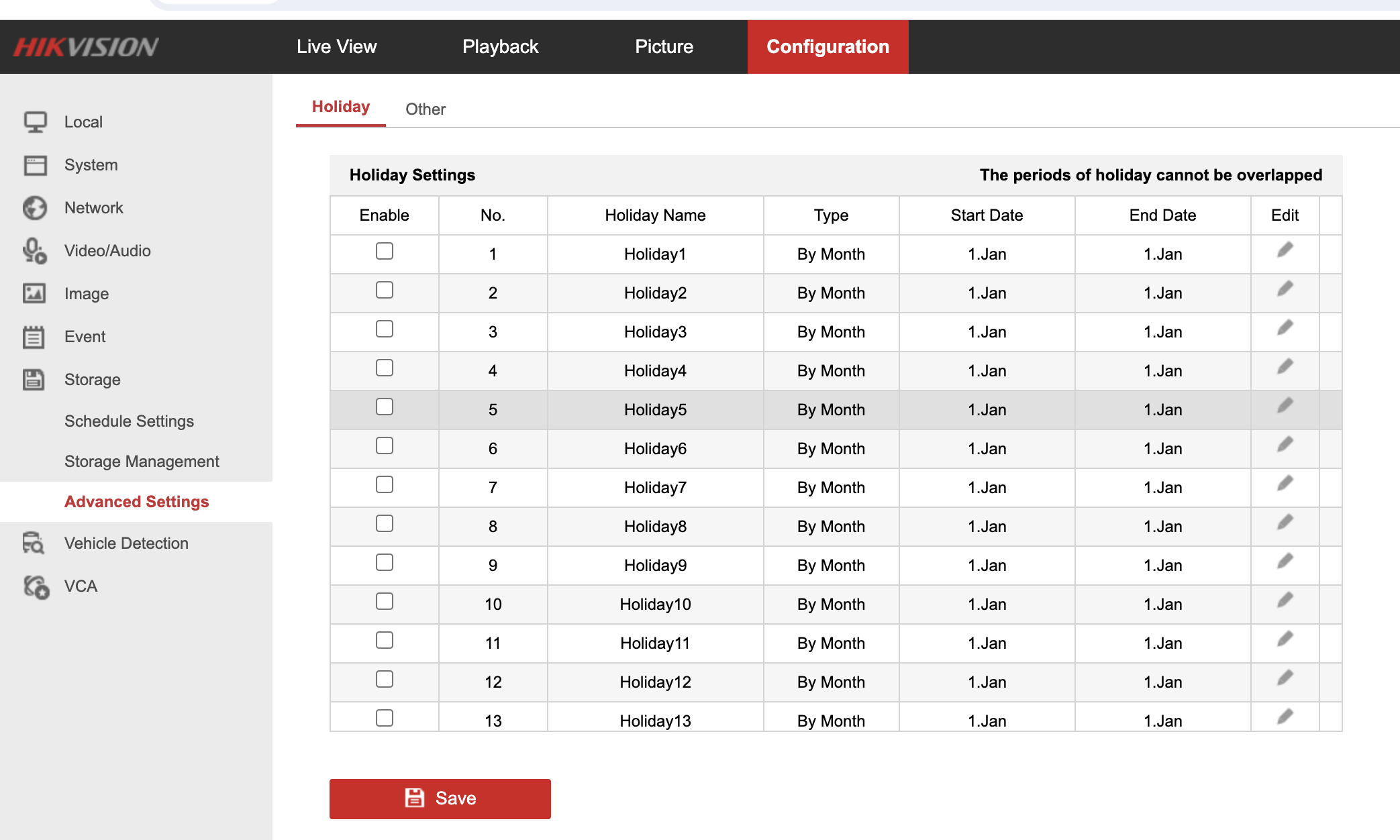Check the Enable box for Holiday10
This screenshot has height=840, width=1400.
click(385, 601)
